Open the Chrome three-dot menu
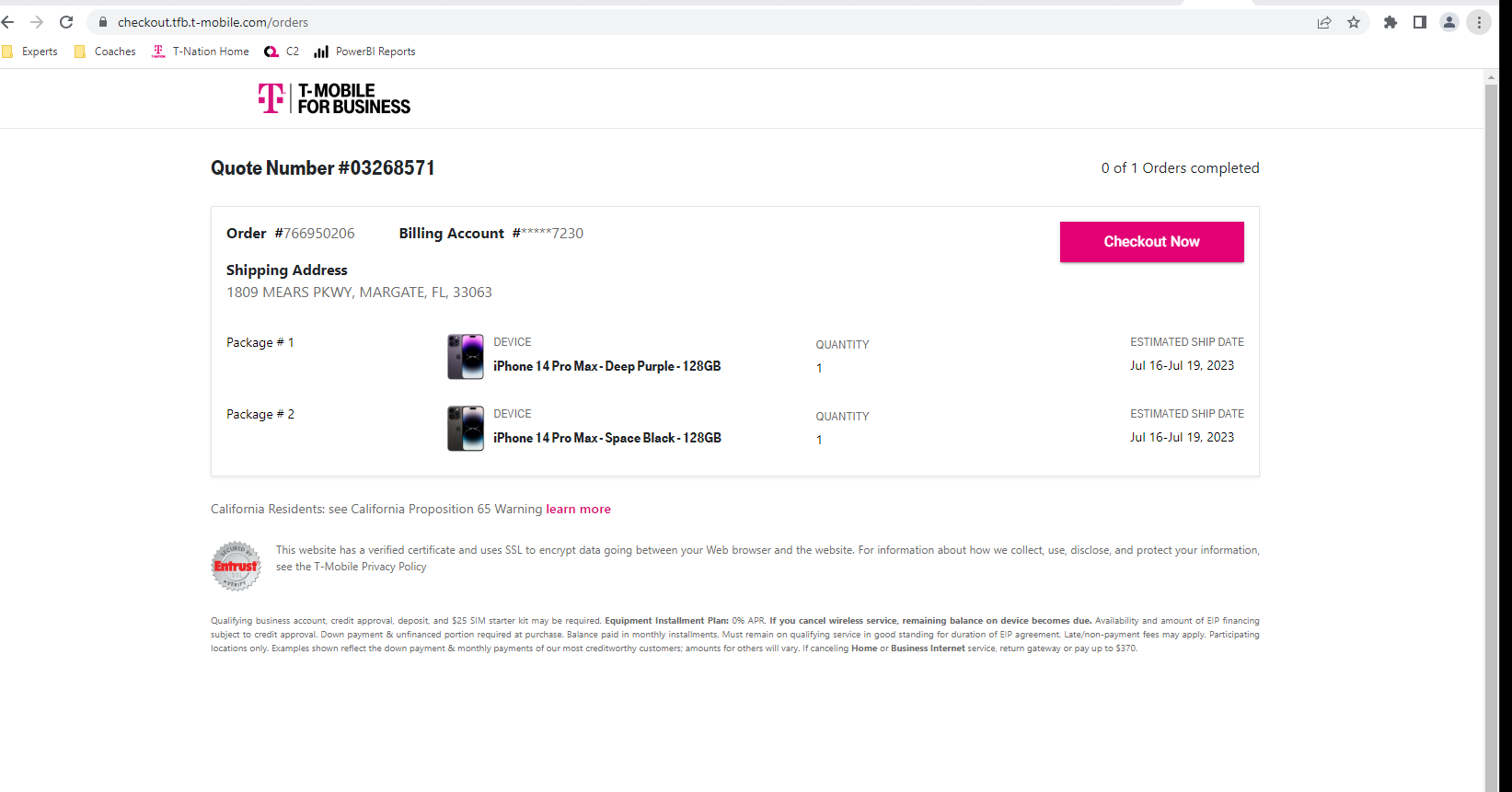1512x792 pixels. (1479, 21)
